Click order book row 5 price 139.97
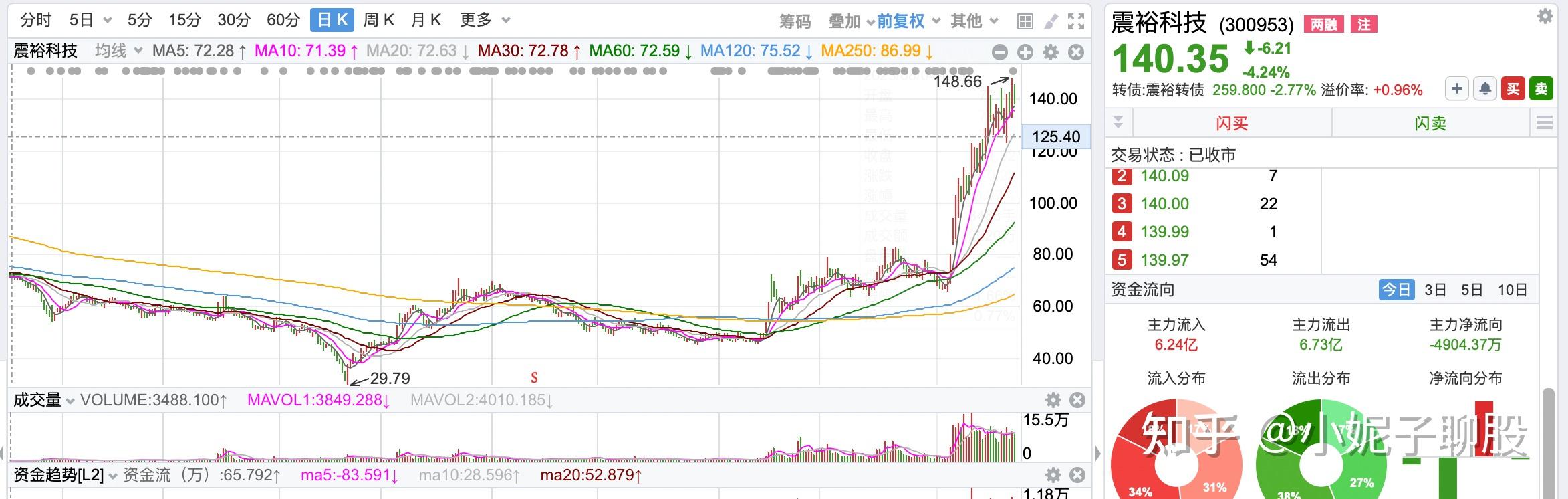Image resolution: width=1568 pixels, height=499 pixels. [x=1165, y=260]
